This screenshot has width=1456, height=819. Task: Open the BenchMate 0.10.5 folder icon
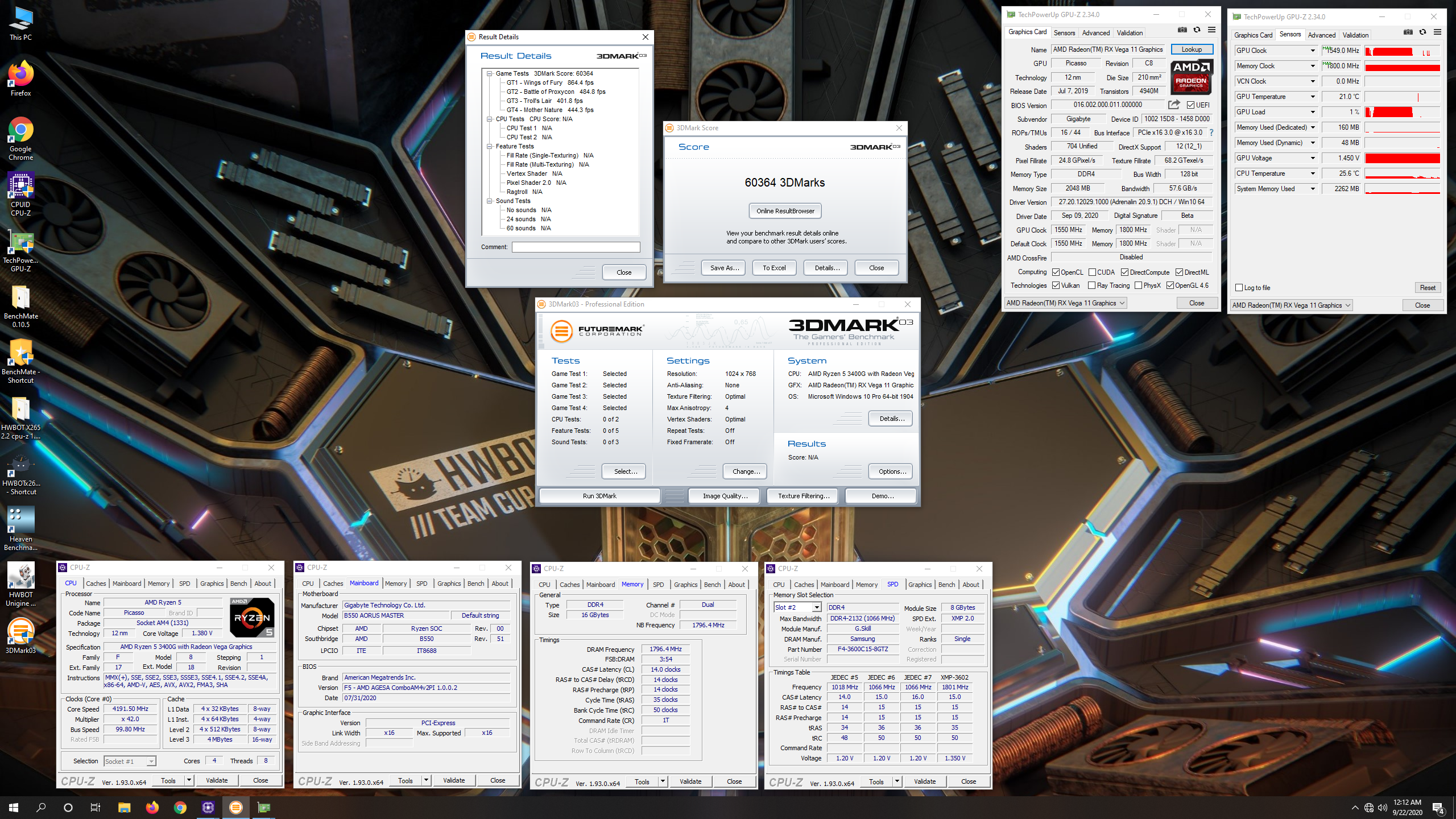coord(21,305)
